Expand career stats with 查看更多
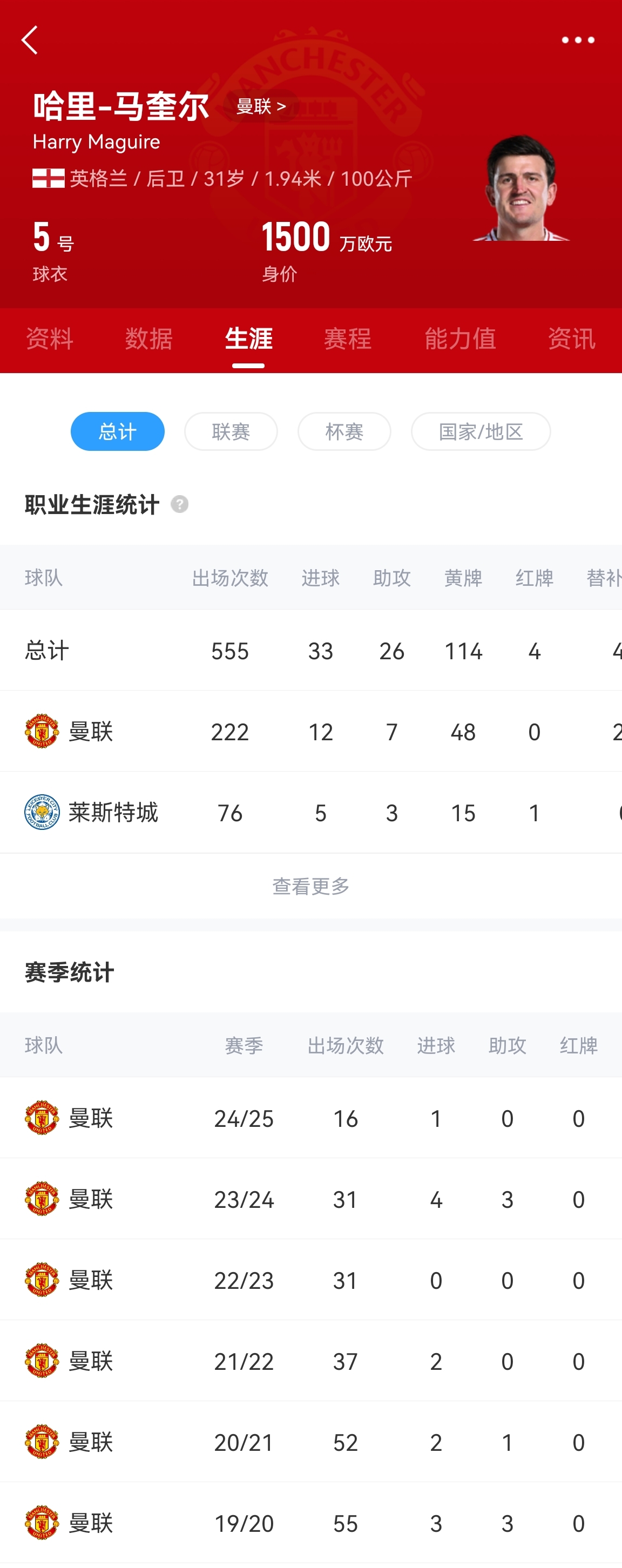Screen dimensions: 622x1568 pyautogui.click(x=310, y=886)
